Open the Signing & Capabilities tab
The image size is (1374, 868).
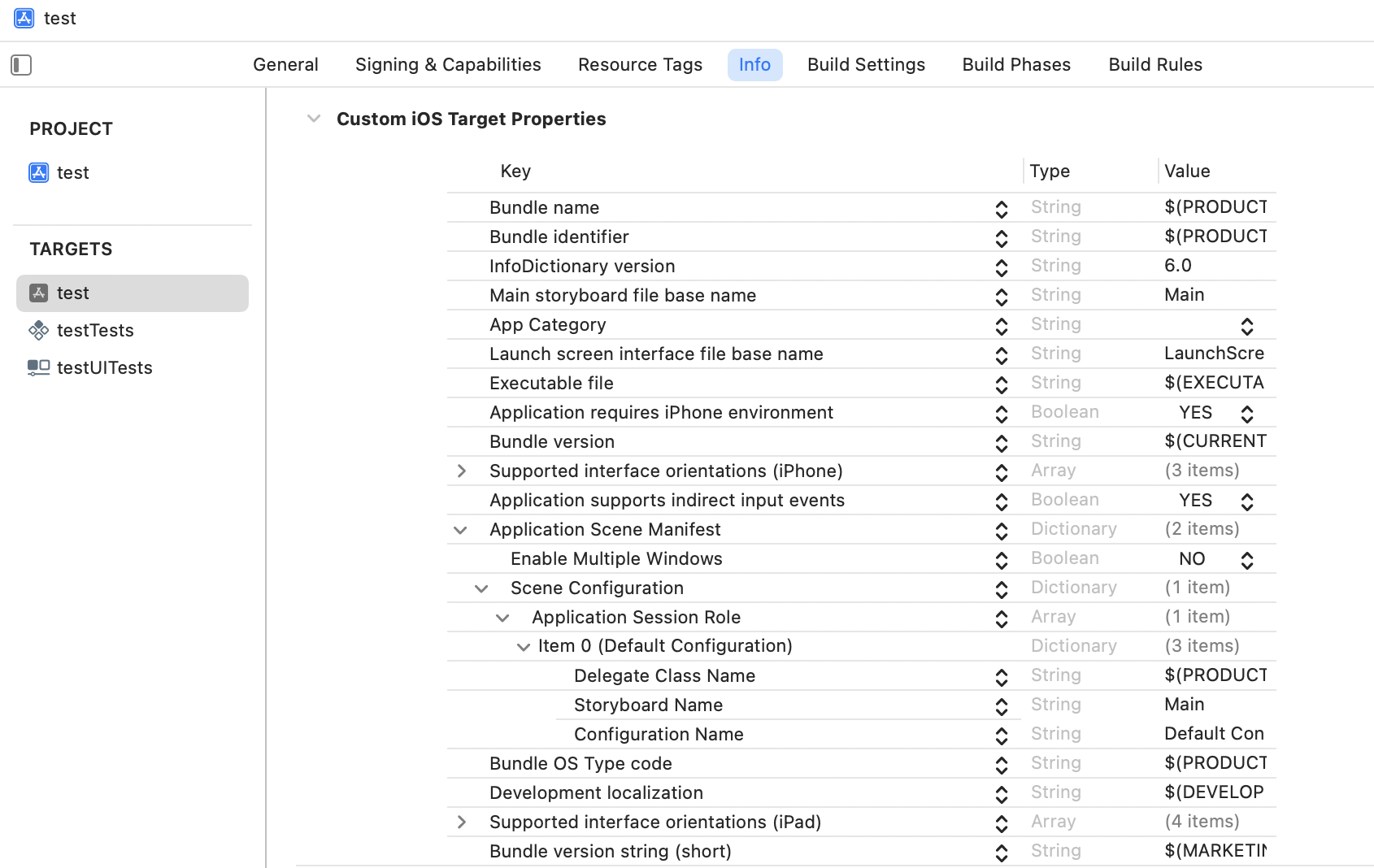tap(448, 65)
